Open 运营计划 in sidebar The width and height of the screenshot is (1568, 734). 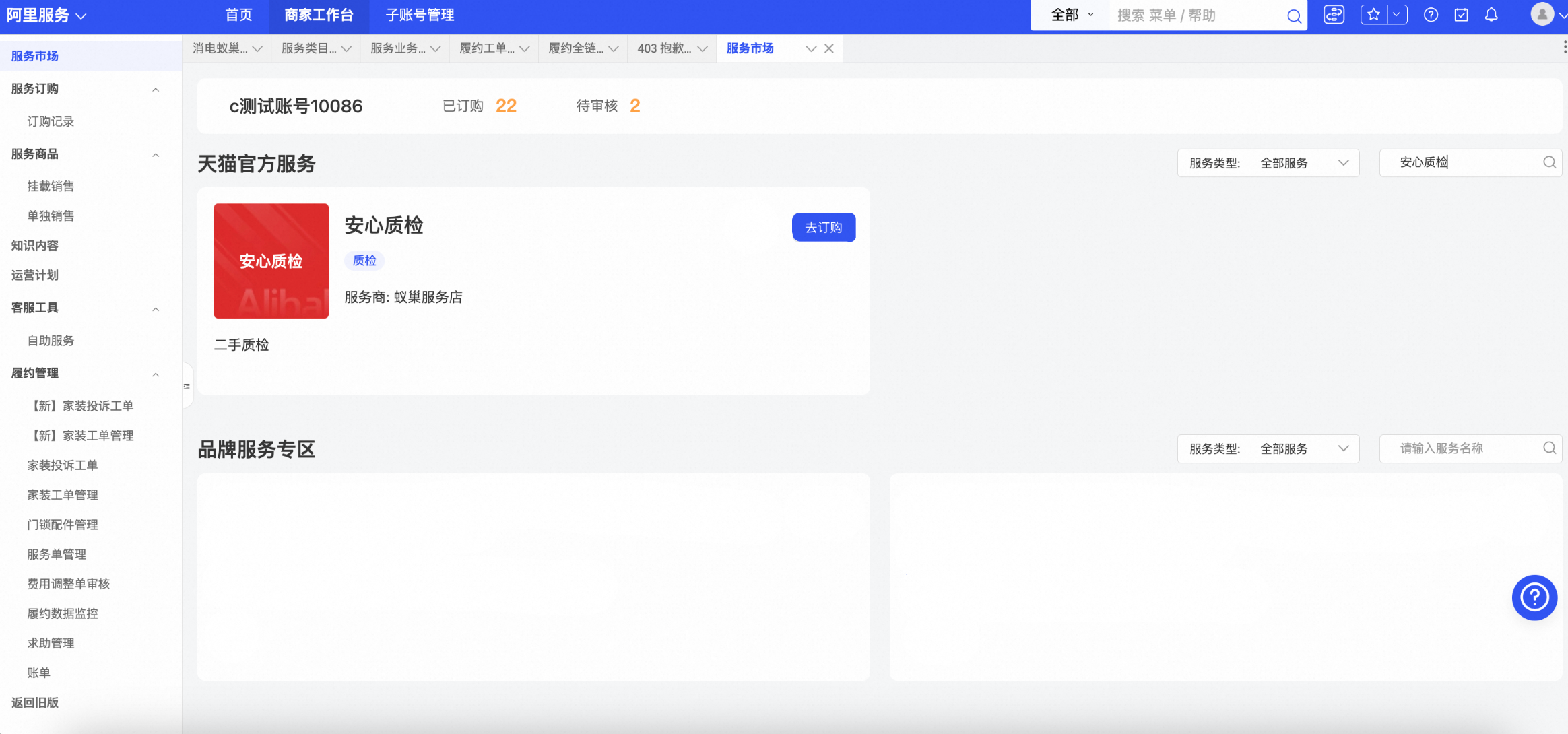coord(35,275)
